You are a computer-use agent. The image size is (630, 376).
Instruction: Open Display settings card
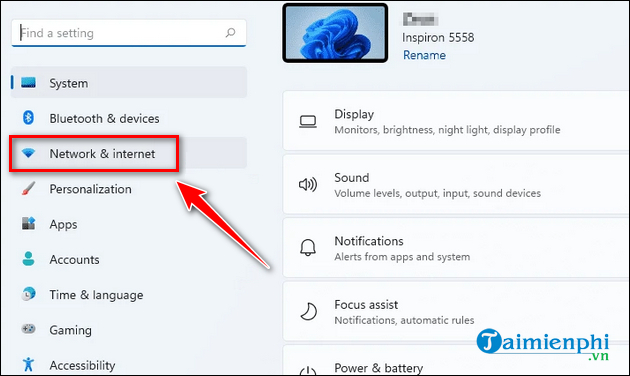[x=456, y=121]
